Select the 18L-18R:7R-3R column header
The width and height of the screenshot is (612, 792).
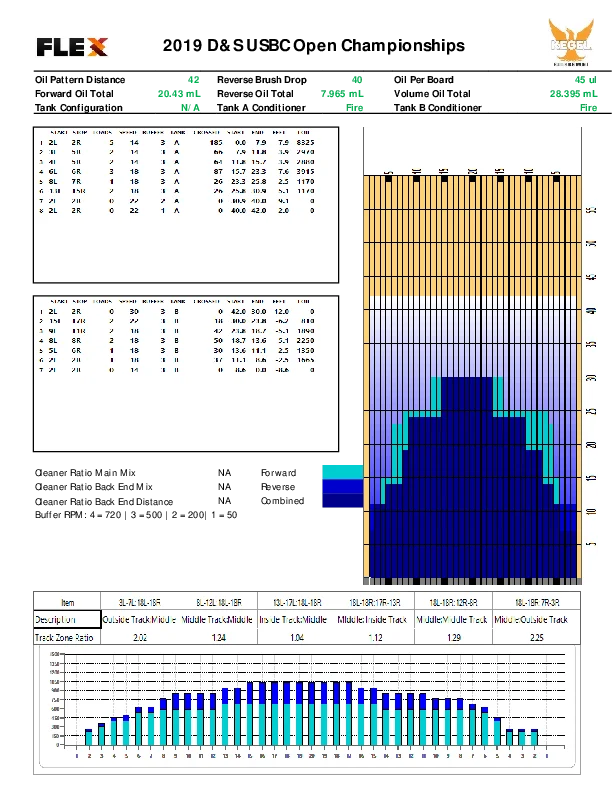point(537,603)
